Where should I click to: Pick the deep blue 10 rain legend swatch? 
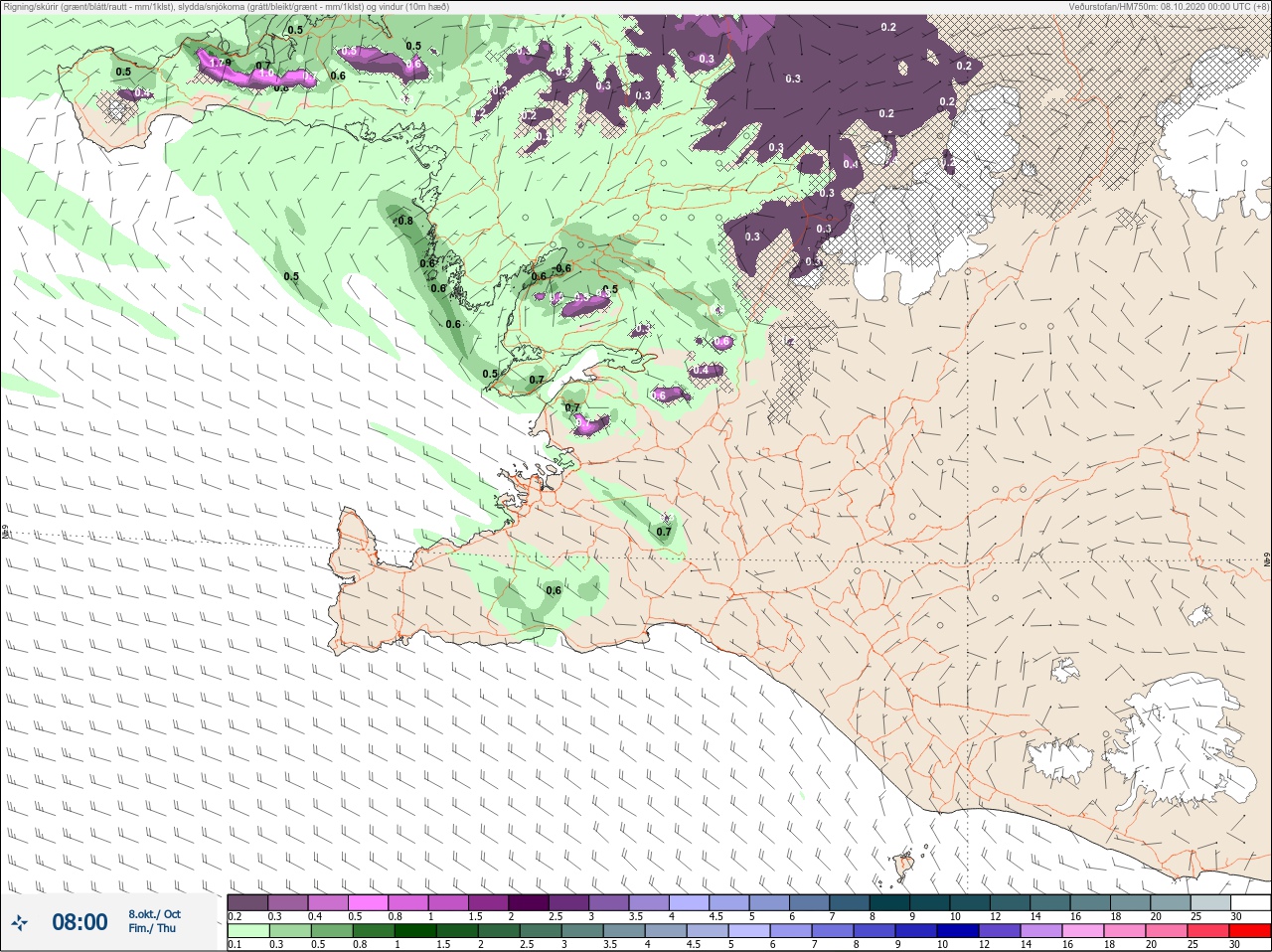coord(958,931)
